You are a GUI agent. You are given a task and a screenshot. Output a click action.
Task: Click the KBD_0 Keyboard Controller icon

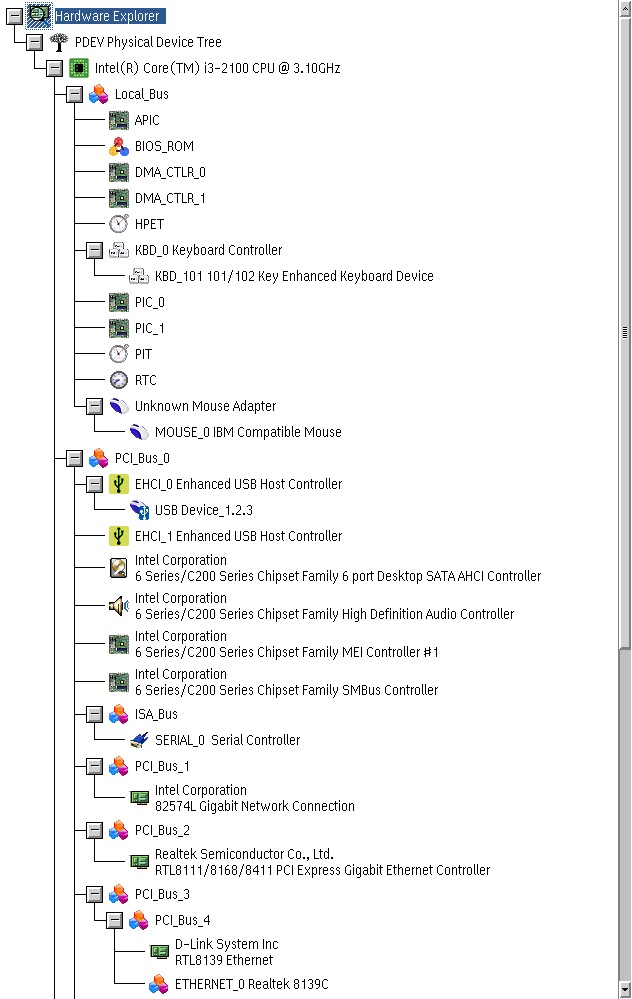point(118,250)
